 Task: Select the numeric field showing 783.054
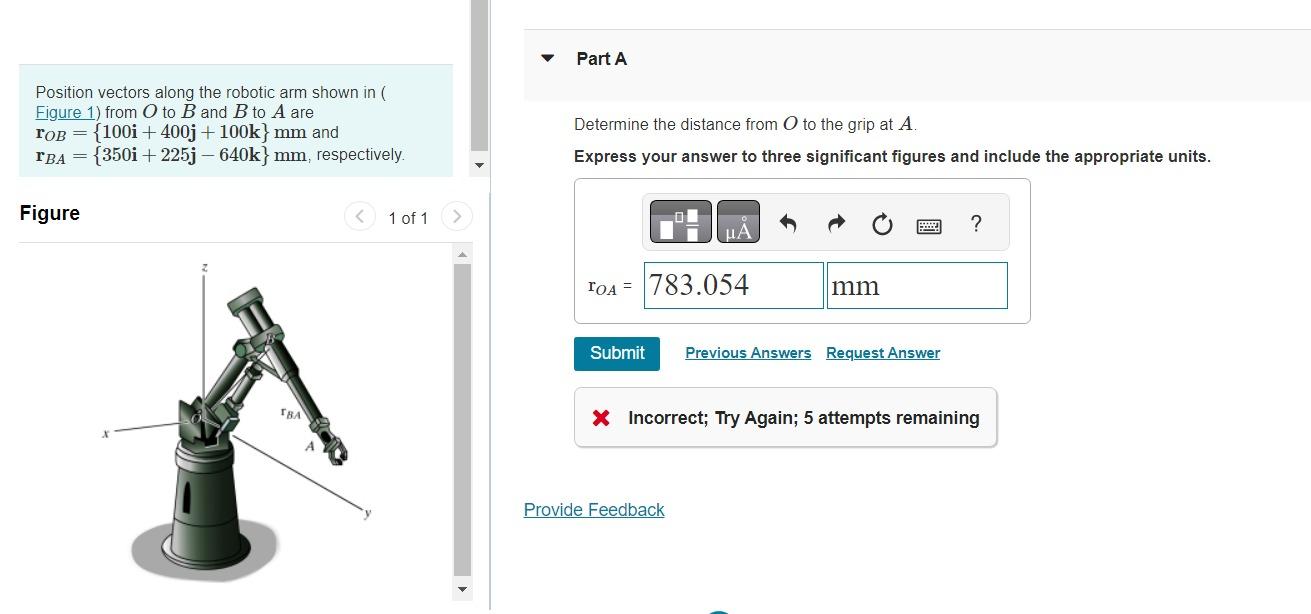(733, 285)
